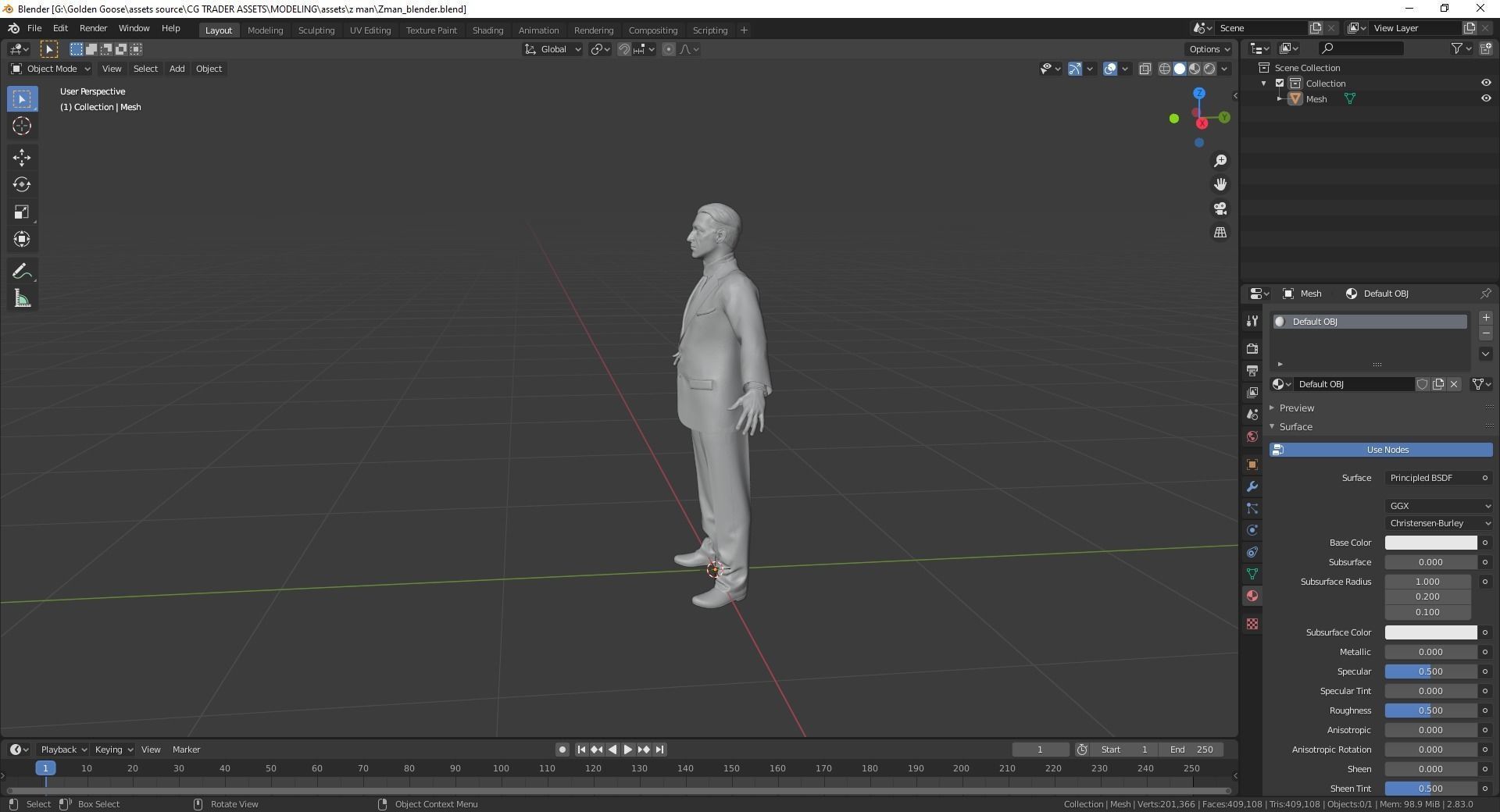1500x812 pixels.
Task: Switch to Shading workspace tab
Action: [x=487, y=30]
